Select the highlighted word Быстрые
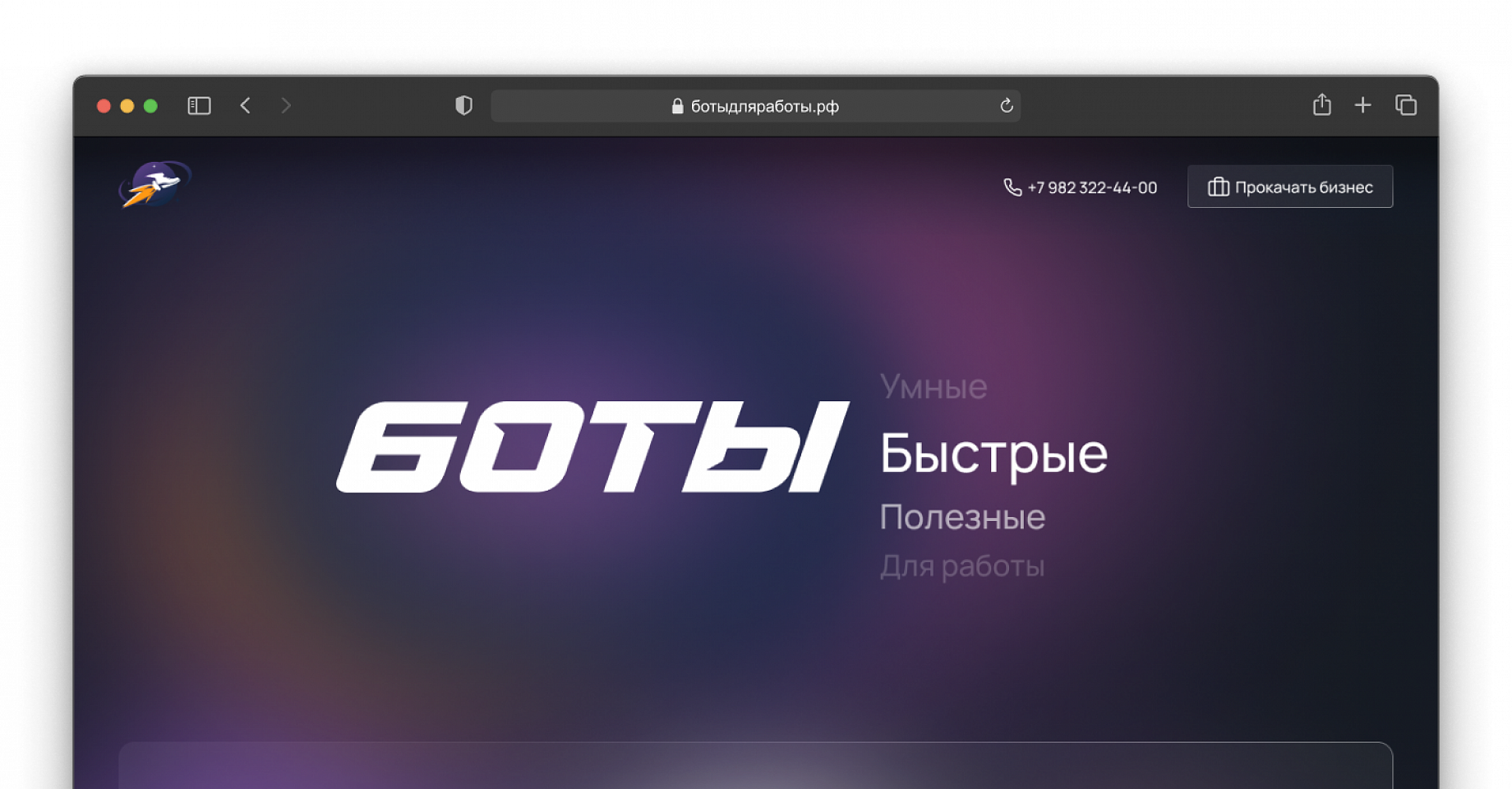This screenshot has height=789, width=1512. 993,454
